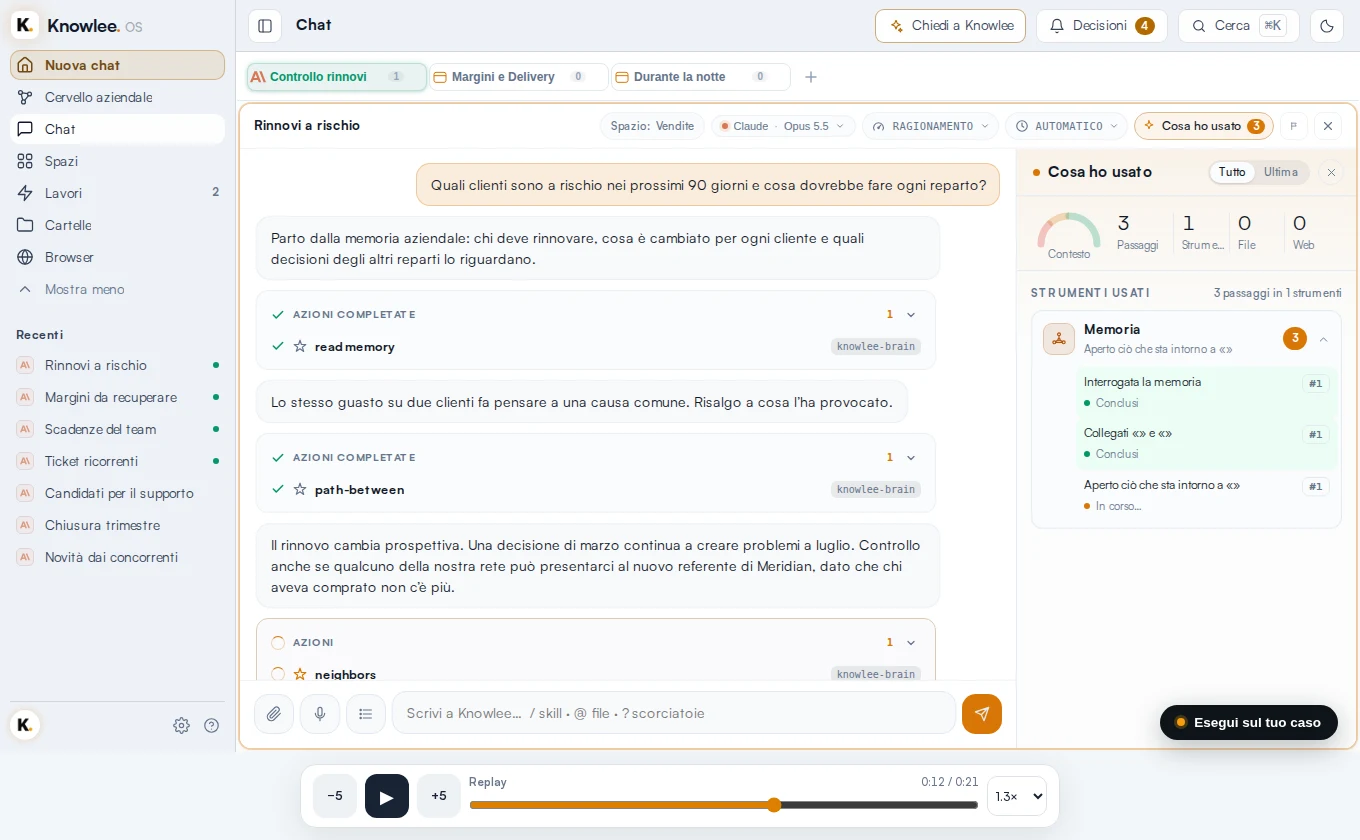Send message with orange arrow button
1360x840 pixels.
click(982, 714)
